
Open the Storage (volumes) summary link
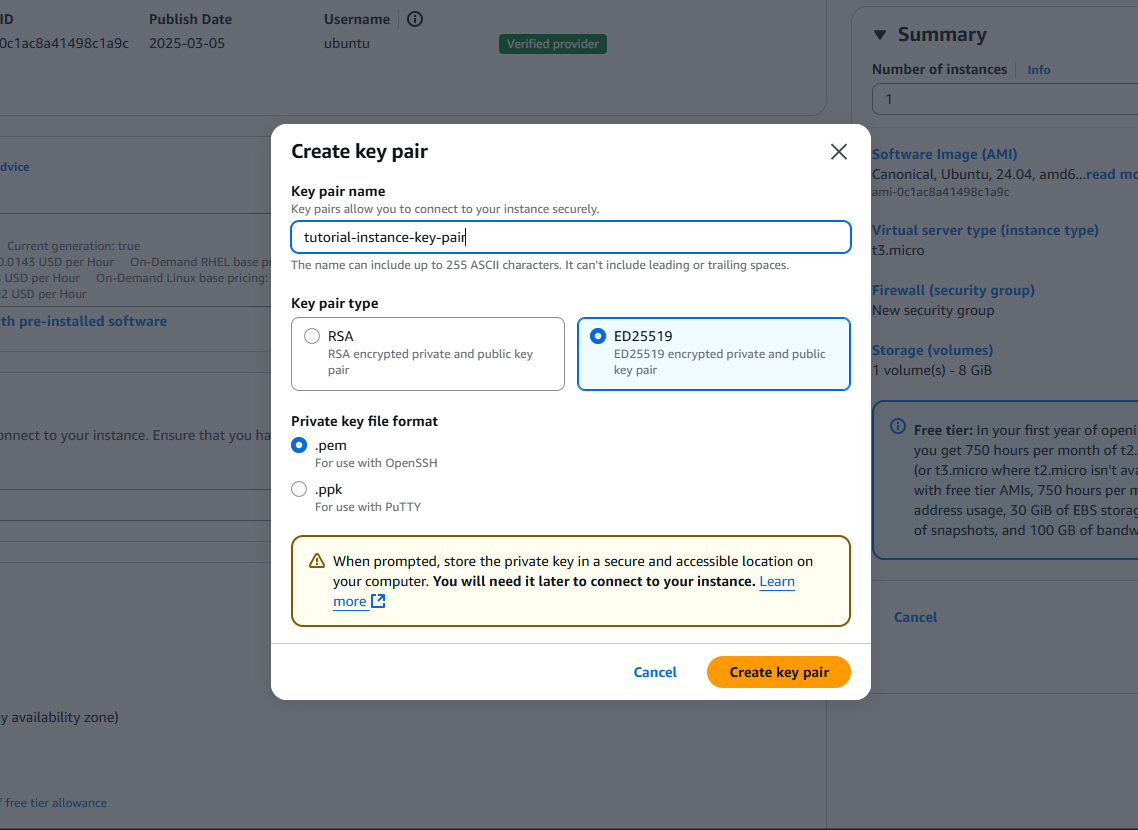(x=932, y=350)
